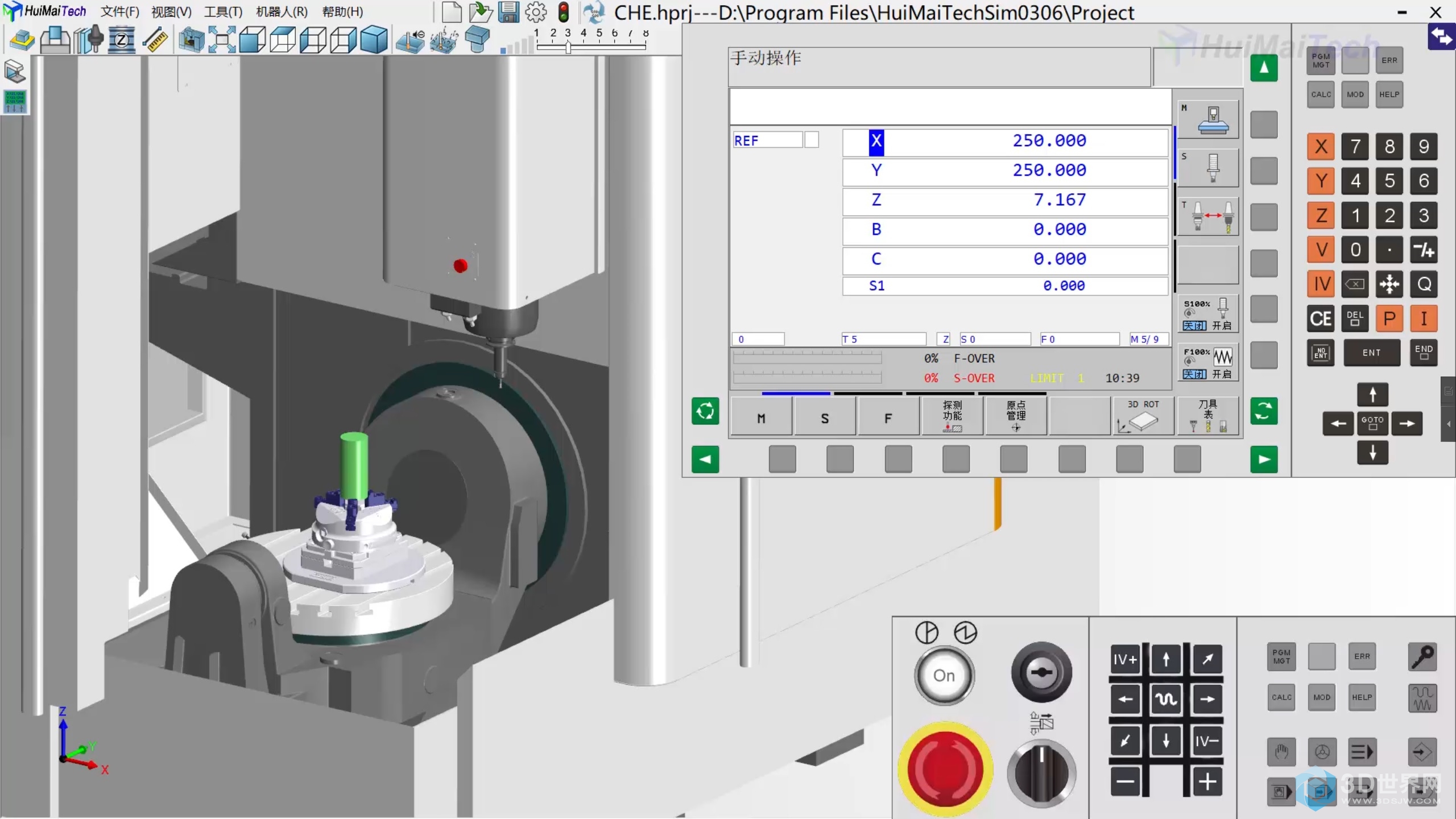1456x819 pixels.
Task: Click the REF display mode field
Action: [x=768, y=140]
